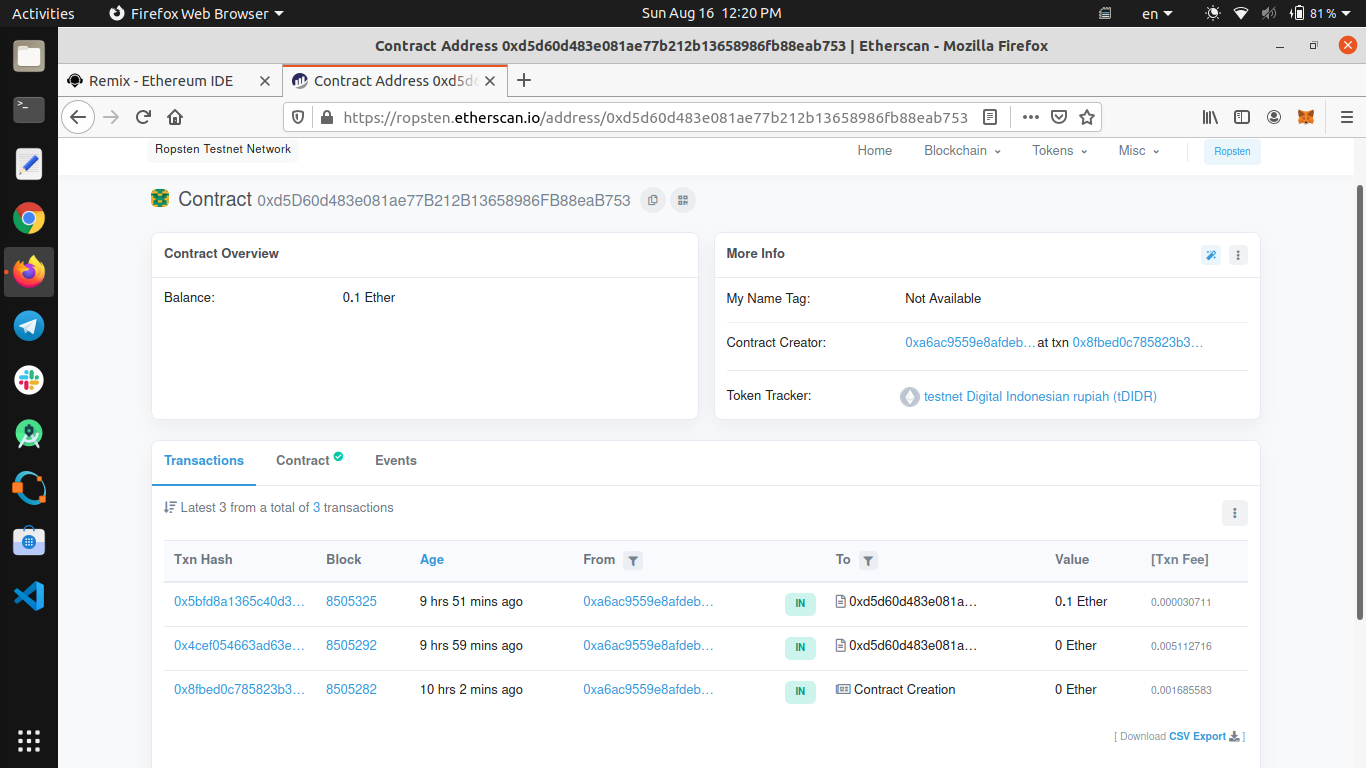Image resolution: width=1366 pixels, height=768 pixels.
Task: Go to Etherscan Home
Action: [874, 151]
